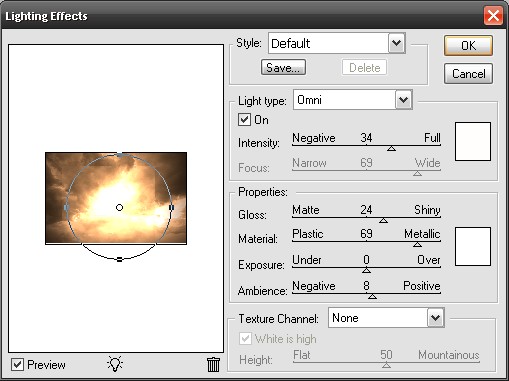
Task: Toggle the White is high checkbox
Action: [245, 339]
